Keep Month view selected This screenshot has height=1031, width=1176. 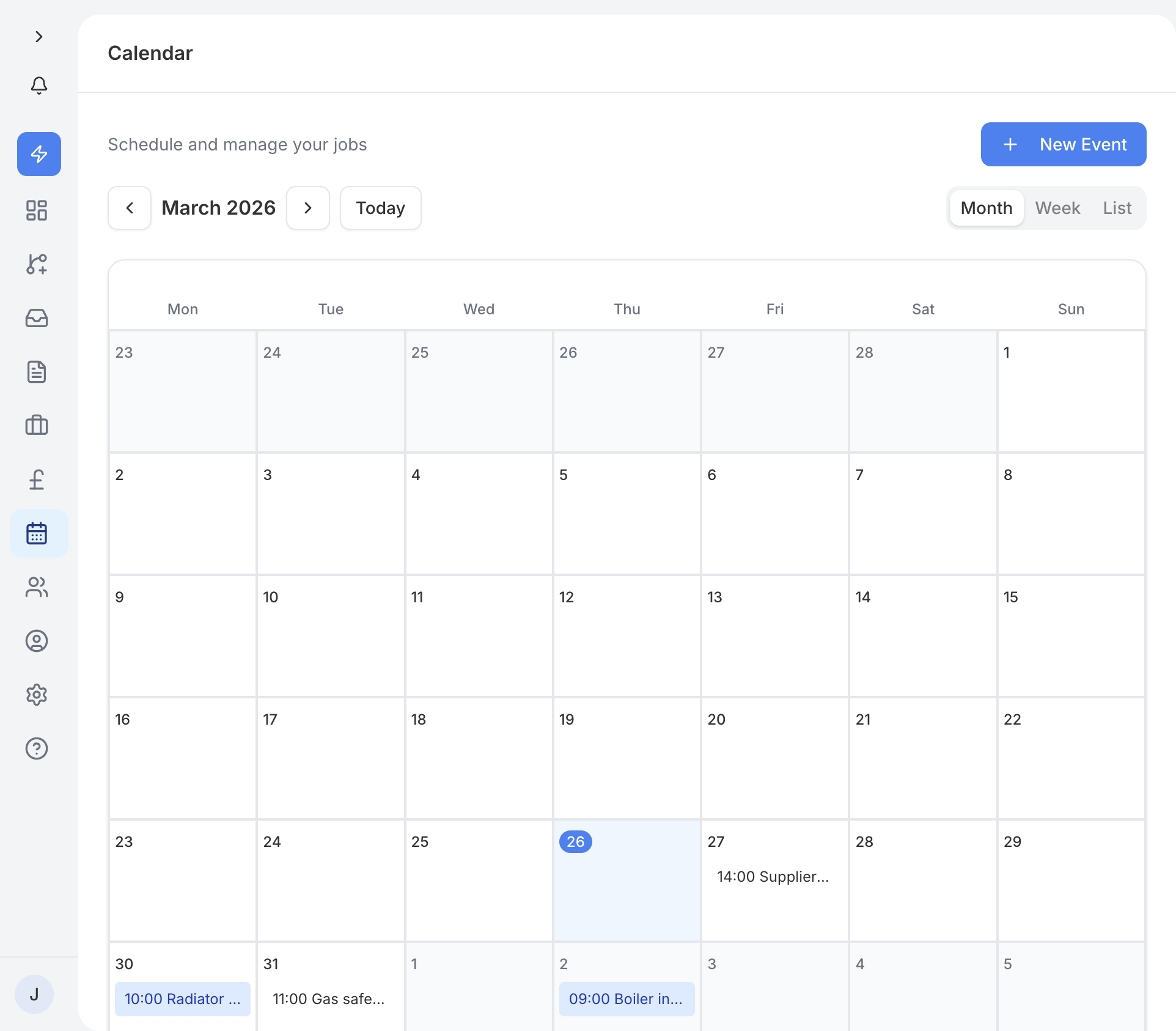(x=986, y=208)
